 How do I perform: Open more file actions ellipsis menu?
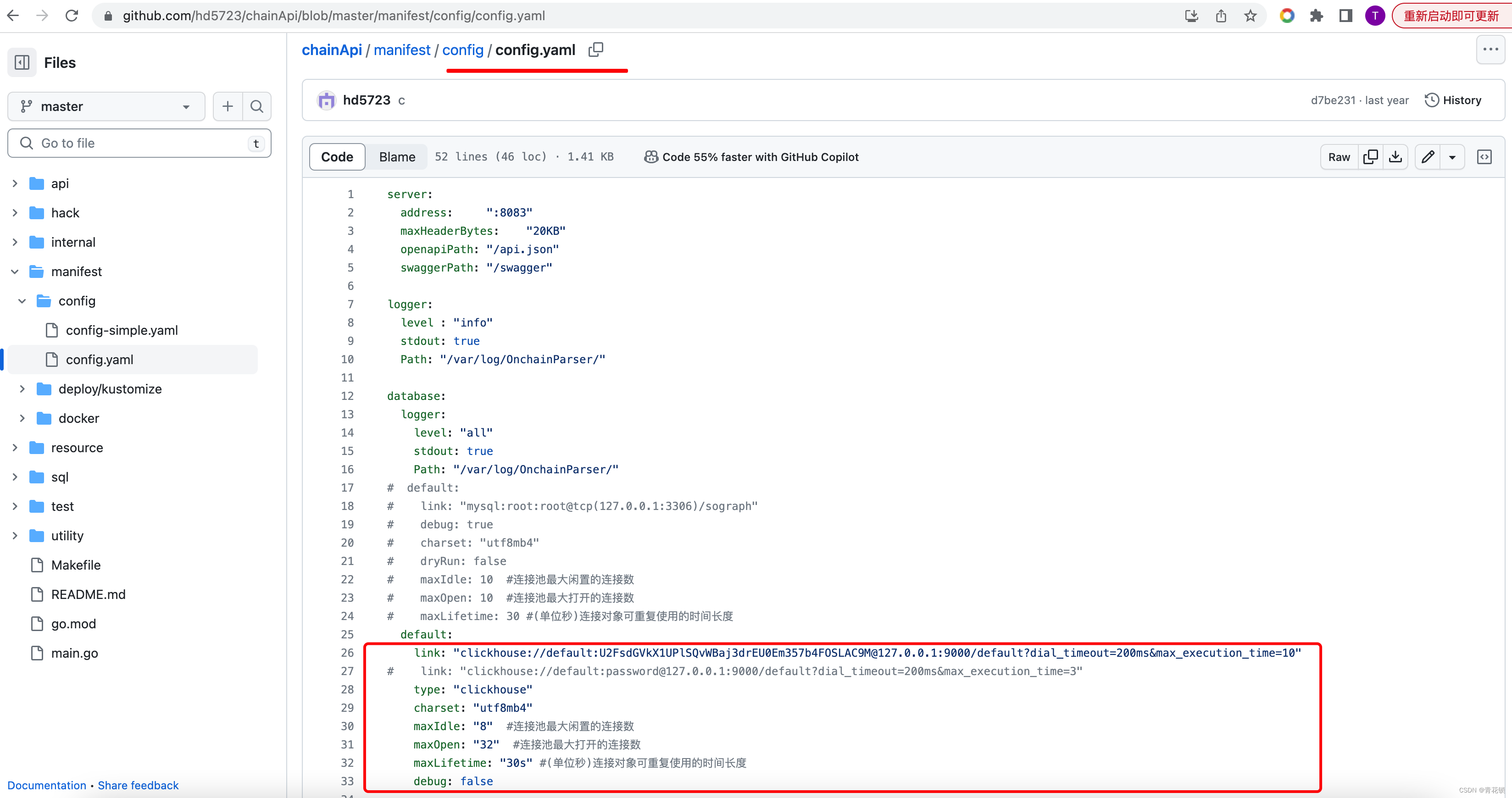coord(1491,49)
